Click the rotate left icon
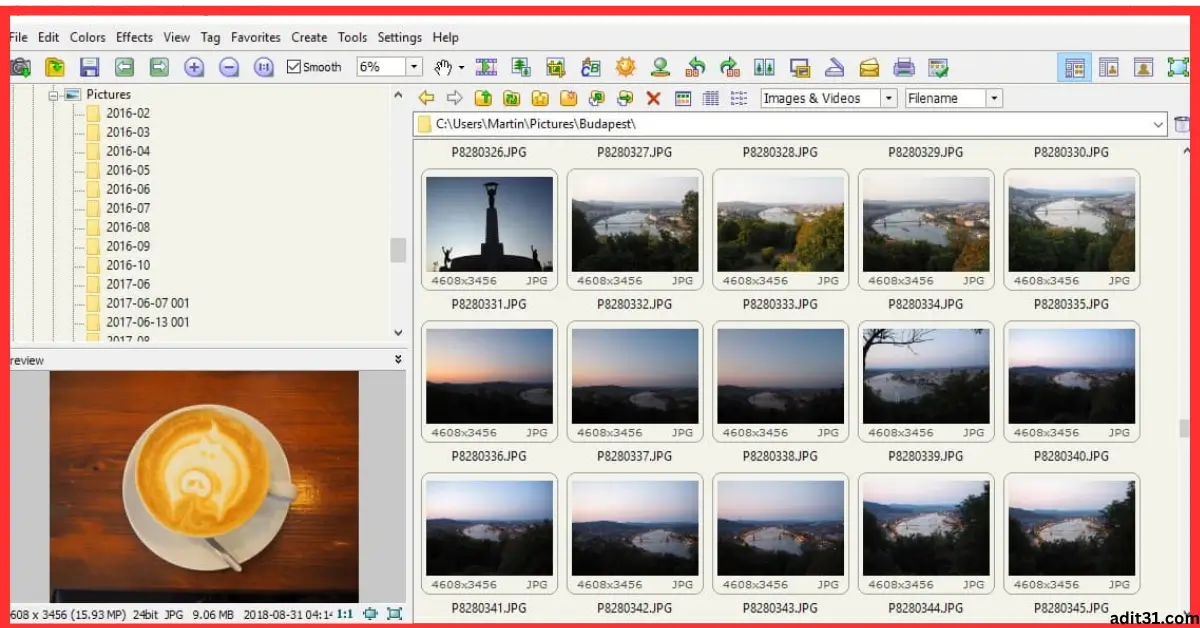Image resolution: width=1200 pixels, height=628 pixels. click(x=695, y=67)
